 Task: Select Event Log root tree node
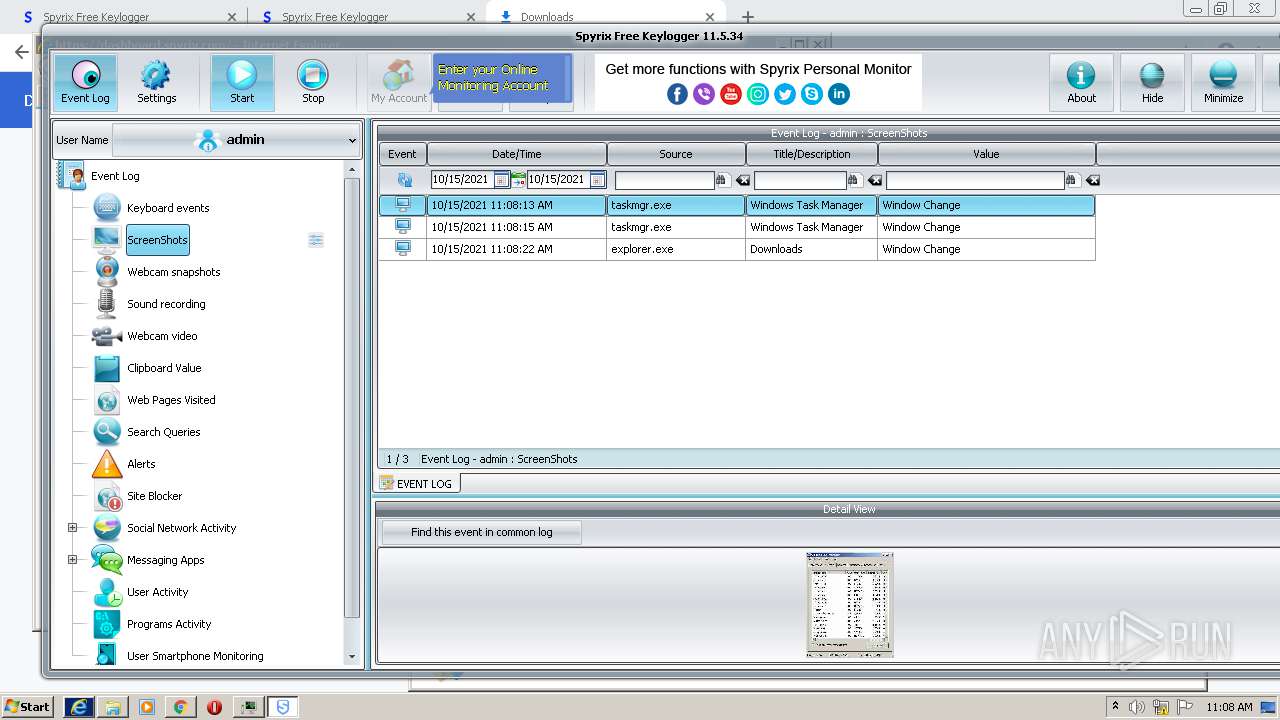tap(115, 176)
